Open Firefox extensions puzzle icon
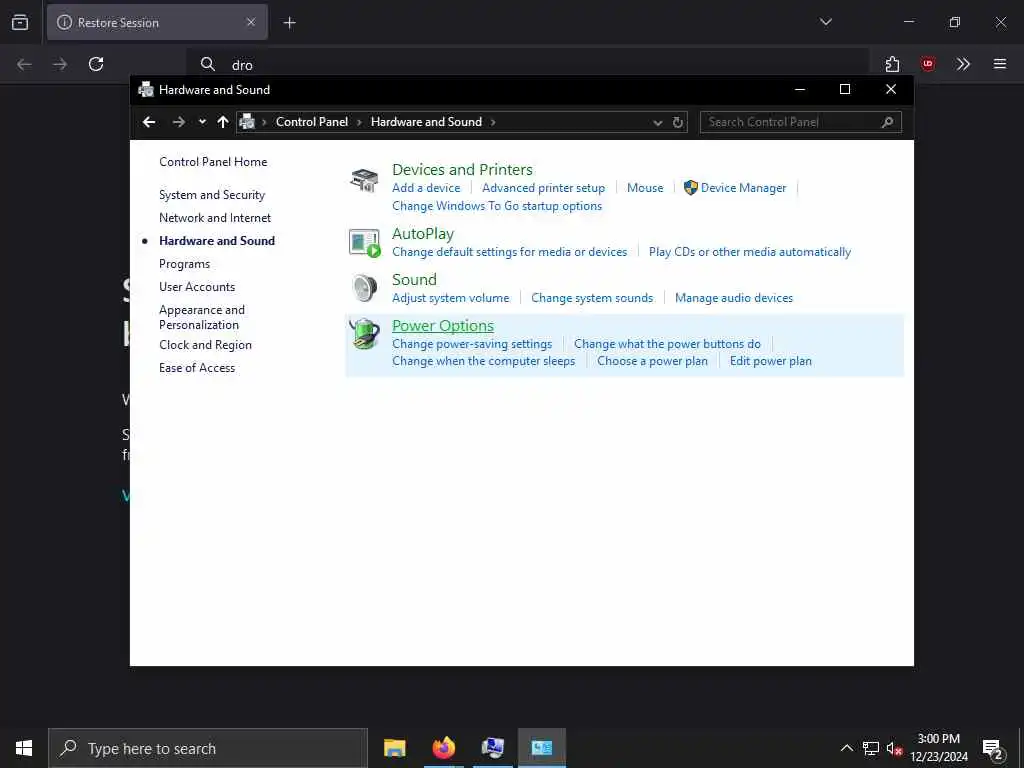 tap(892, 64)
